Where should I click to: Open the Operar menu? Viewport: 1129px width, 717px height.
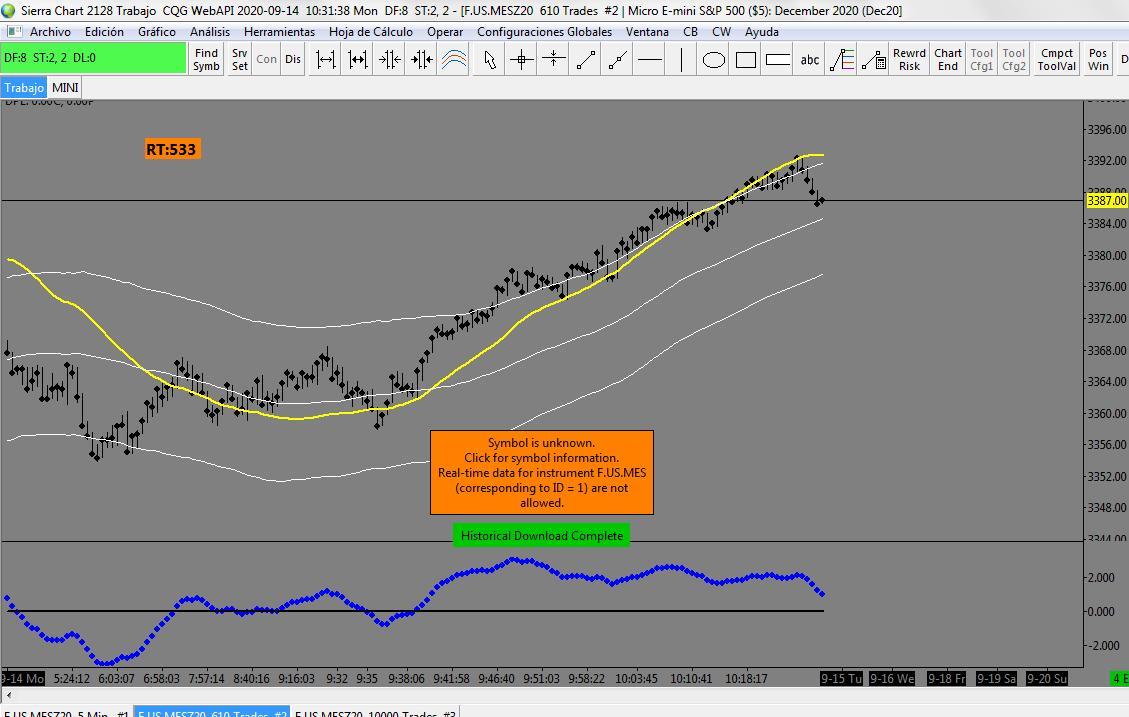tap(445, 32)
